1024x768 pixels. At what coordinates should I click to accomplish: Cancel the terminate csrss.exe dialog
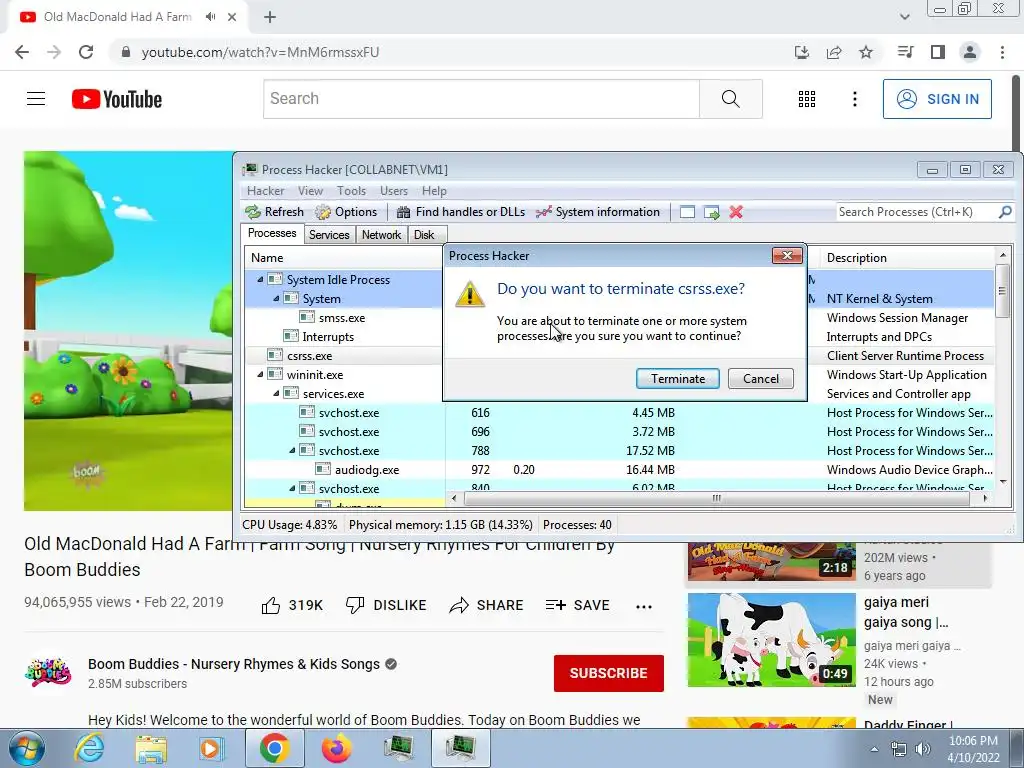coord(761,379)
